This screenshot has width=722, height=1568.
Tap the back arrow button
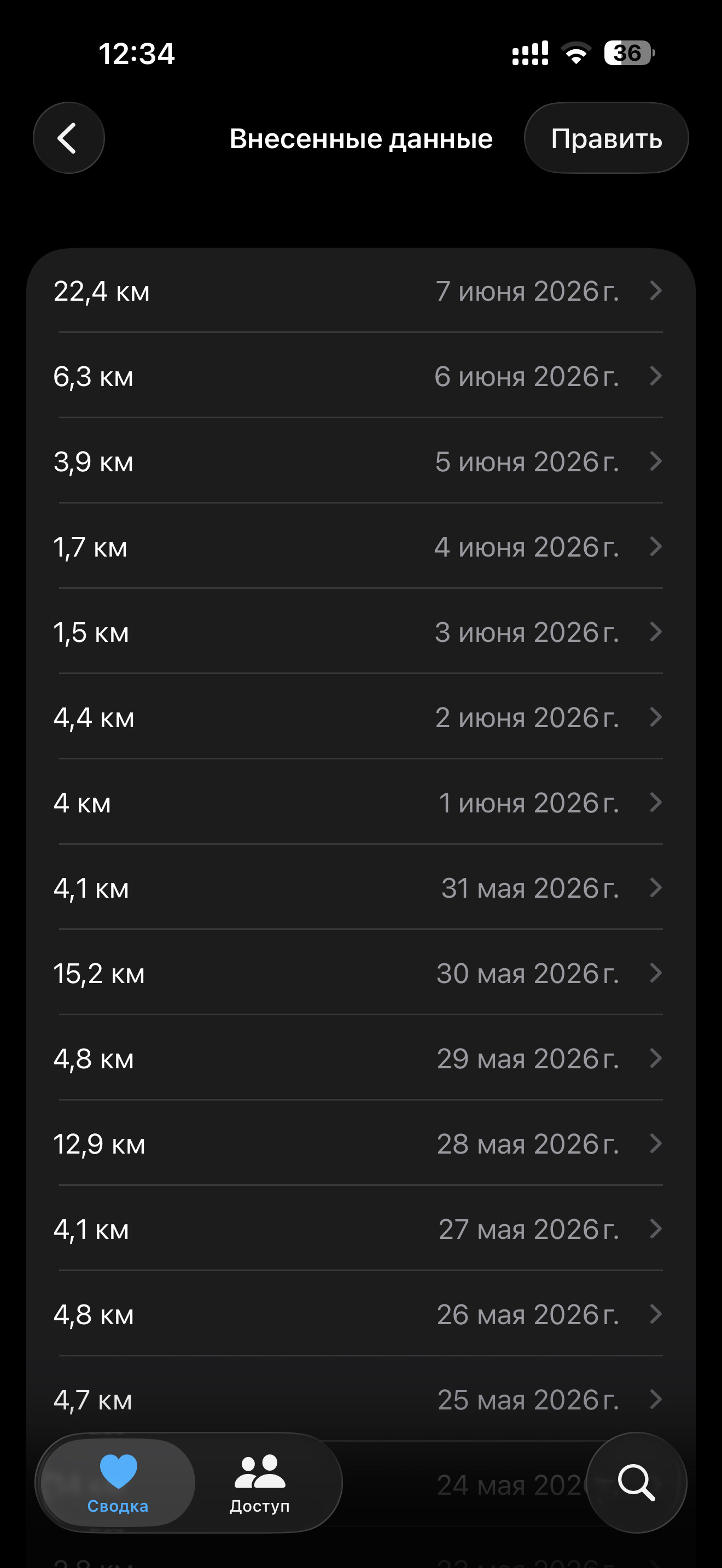coord(69,138)
